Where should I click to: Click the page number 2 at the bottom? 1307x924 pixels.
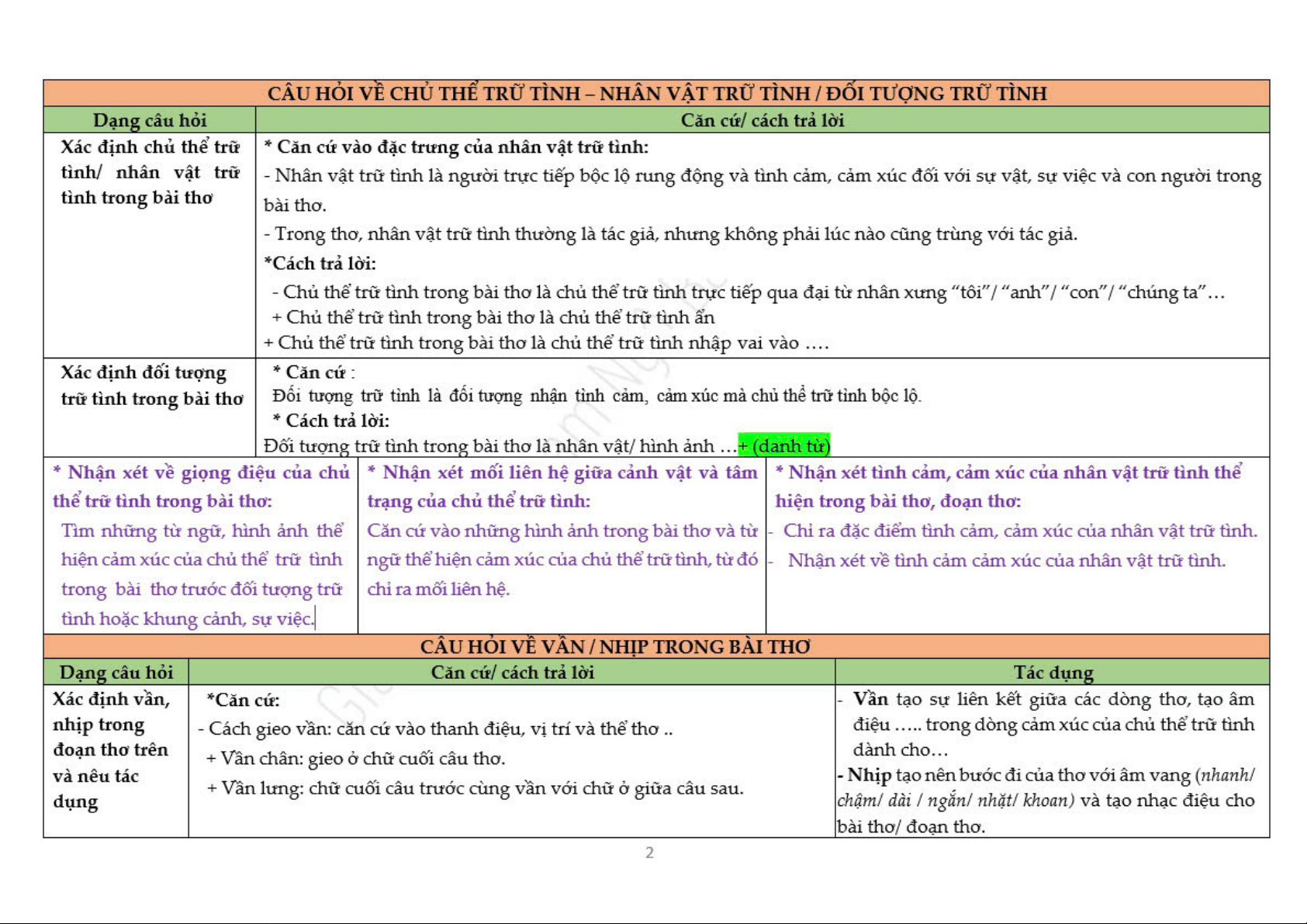pos(649,853)
